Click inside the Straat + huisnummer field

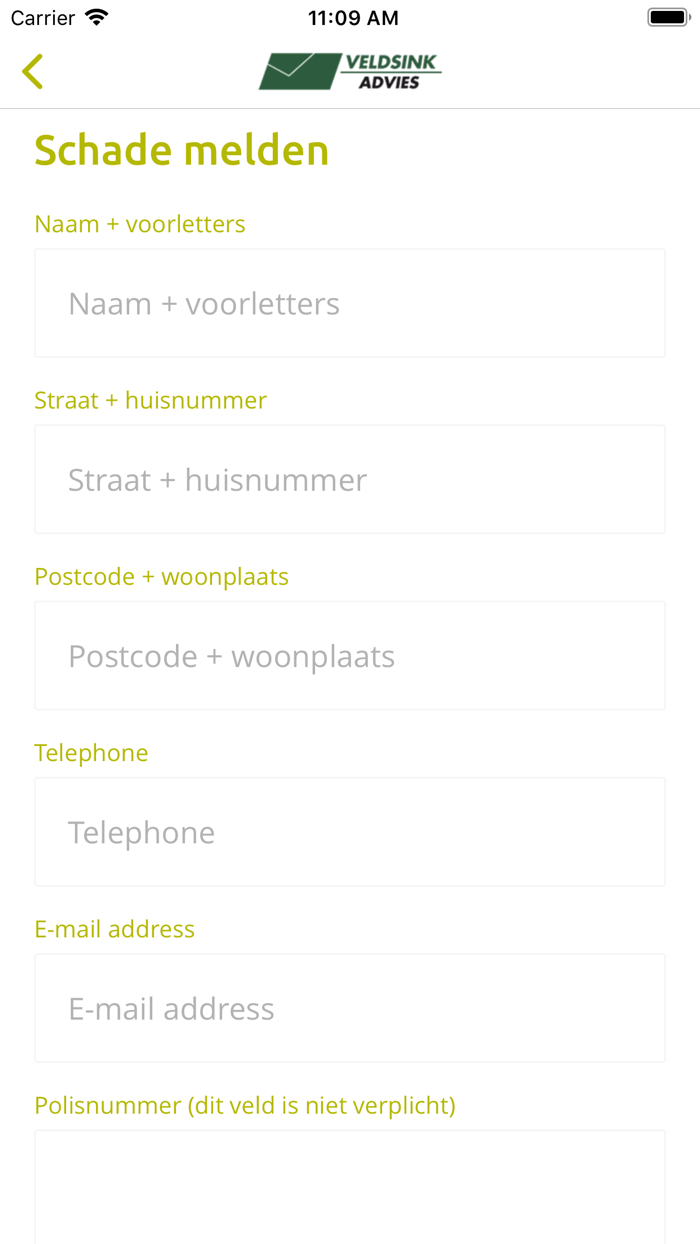tap(350, 479)
